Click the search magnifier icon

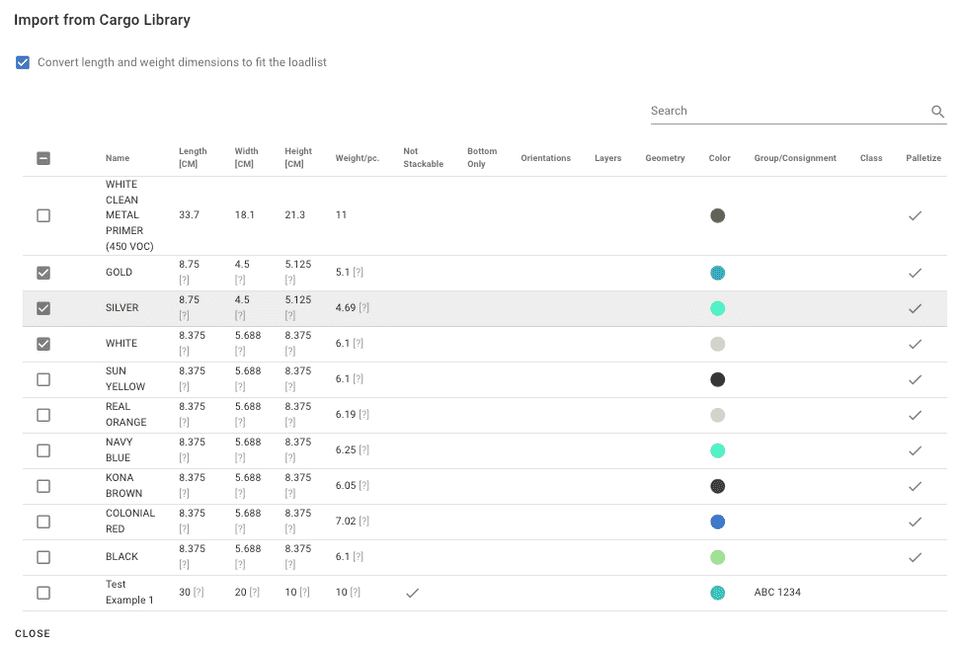937,112
